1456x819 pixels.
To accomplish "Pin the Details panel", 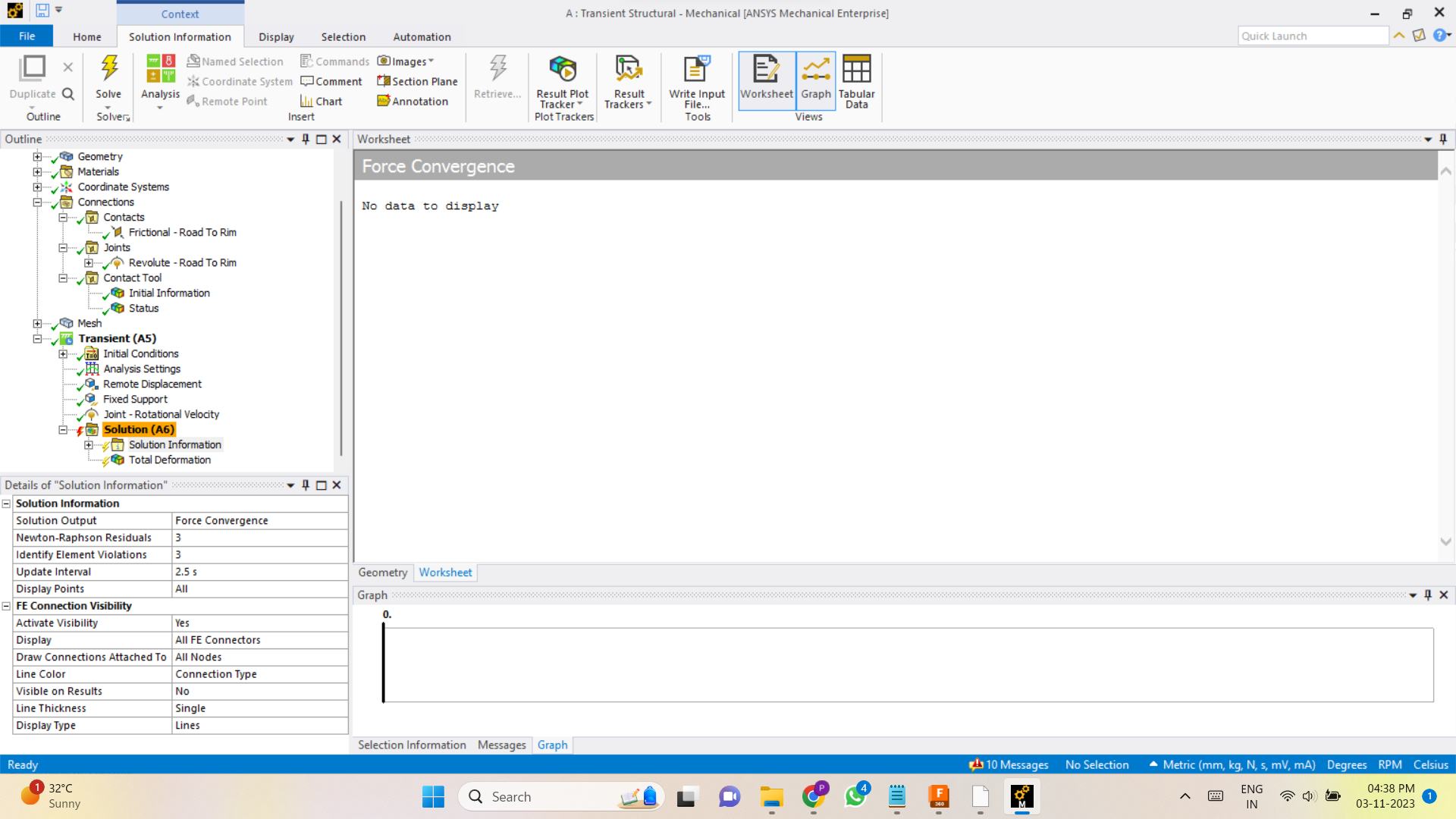I will [306, 485].
